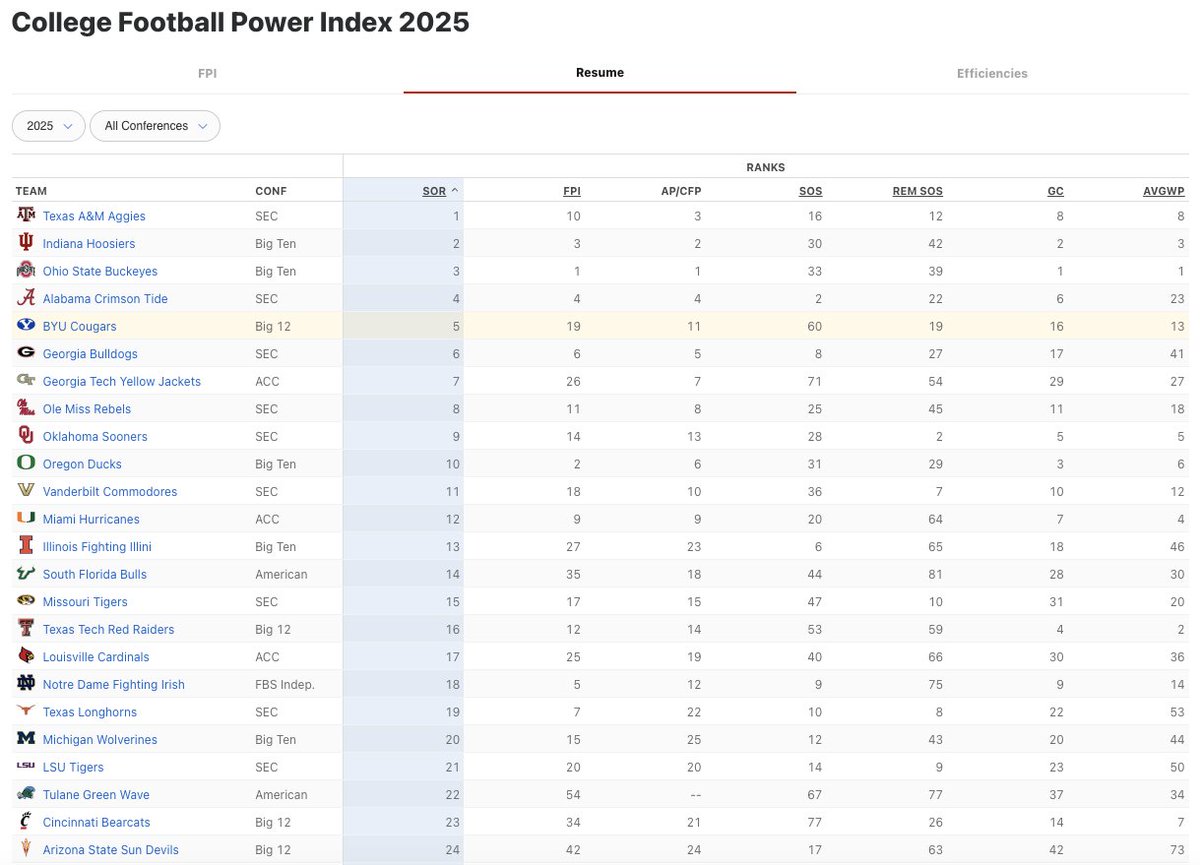Open the South Florida Bulls team link
The image size is (1200, 865).
point(95,573)
